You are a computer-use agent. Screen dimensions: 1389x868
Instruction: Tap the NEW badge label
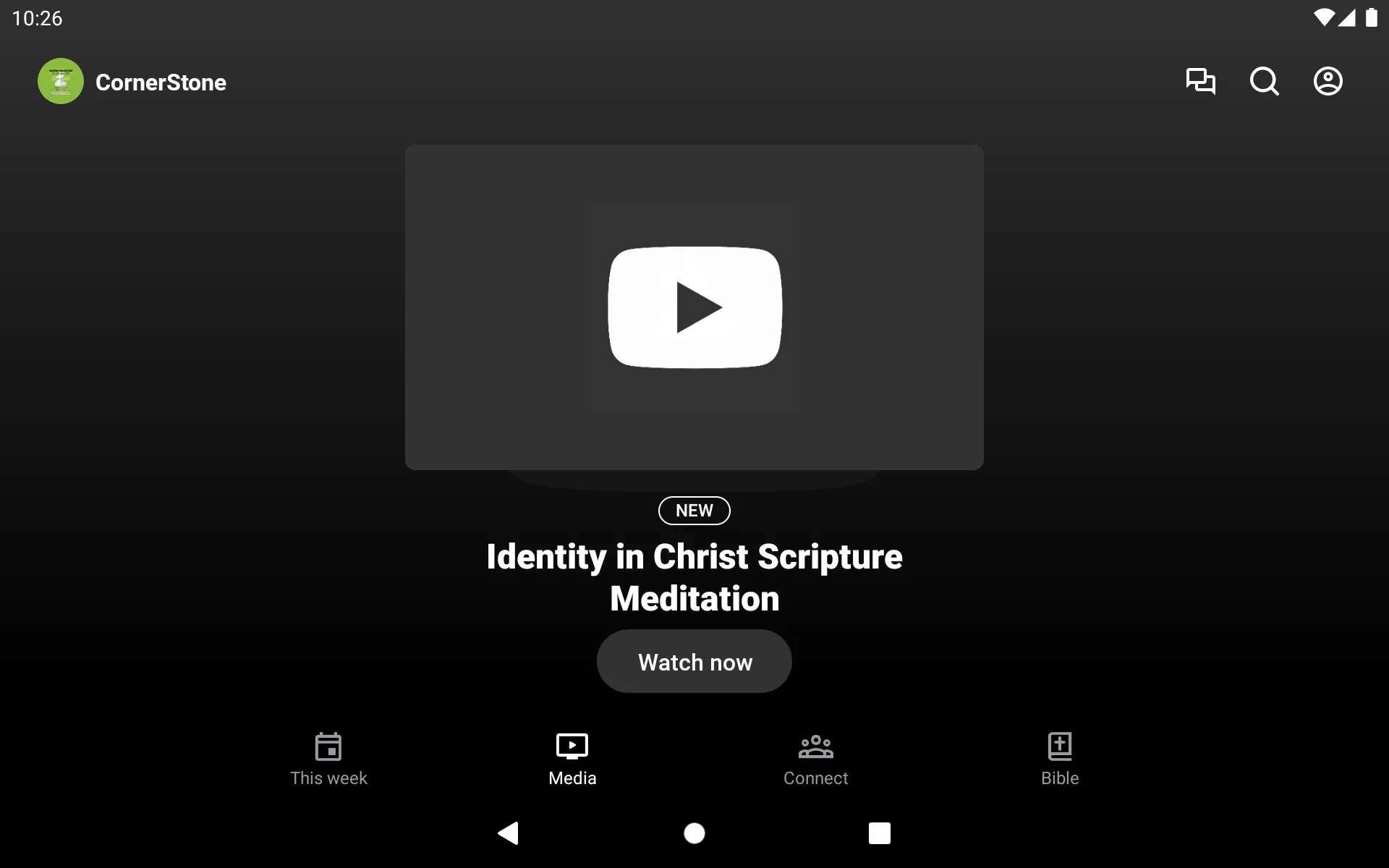point(694,510)
